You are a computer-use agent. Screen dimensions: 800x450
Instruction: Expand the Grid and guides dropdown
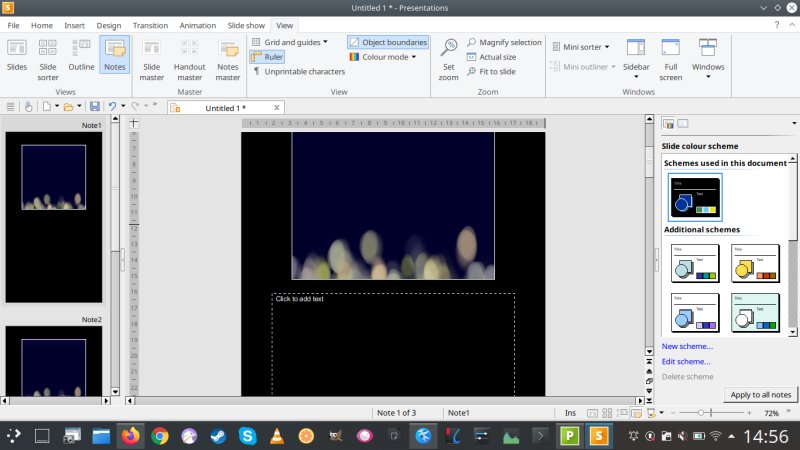[289, 43]
